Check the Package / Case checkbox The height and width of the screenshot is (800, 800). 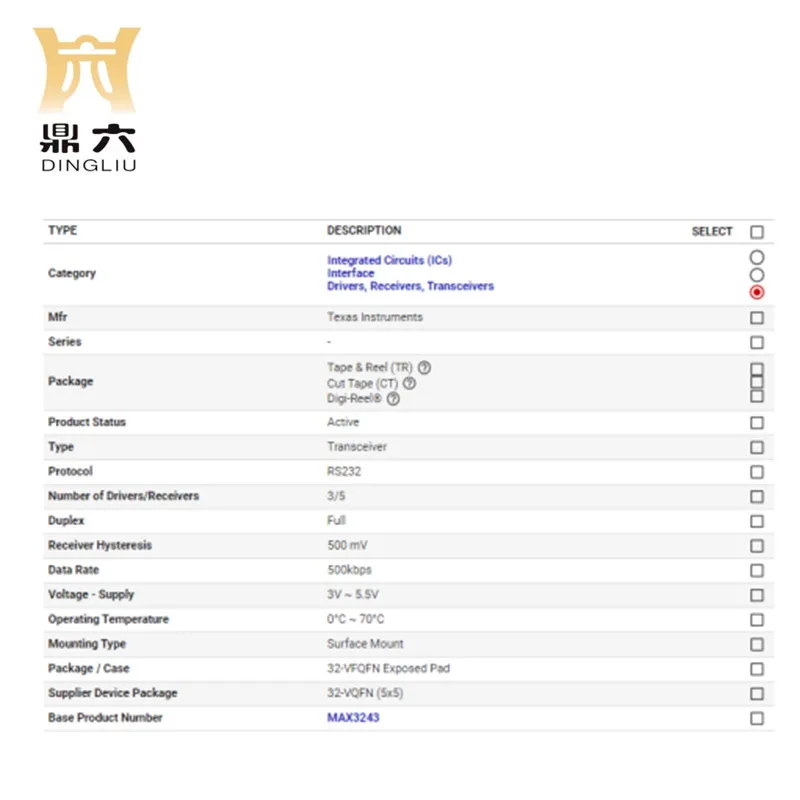tap(757, 669)
